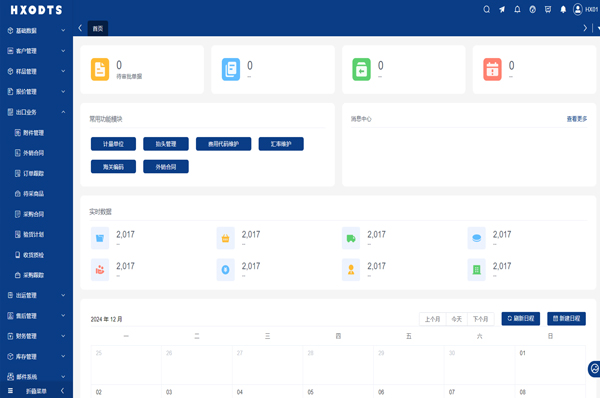Select the 首页 tab
600x398 pixels.
coord(98,28)
